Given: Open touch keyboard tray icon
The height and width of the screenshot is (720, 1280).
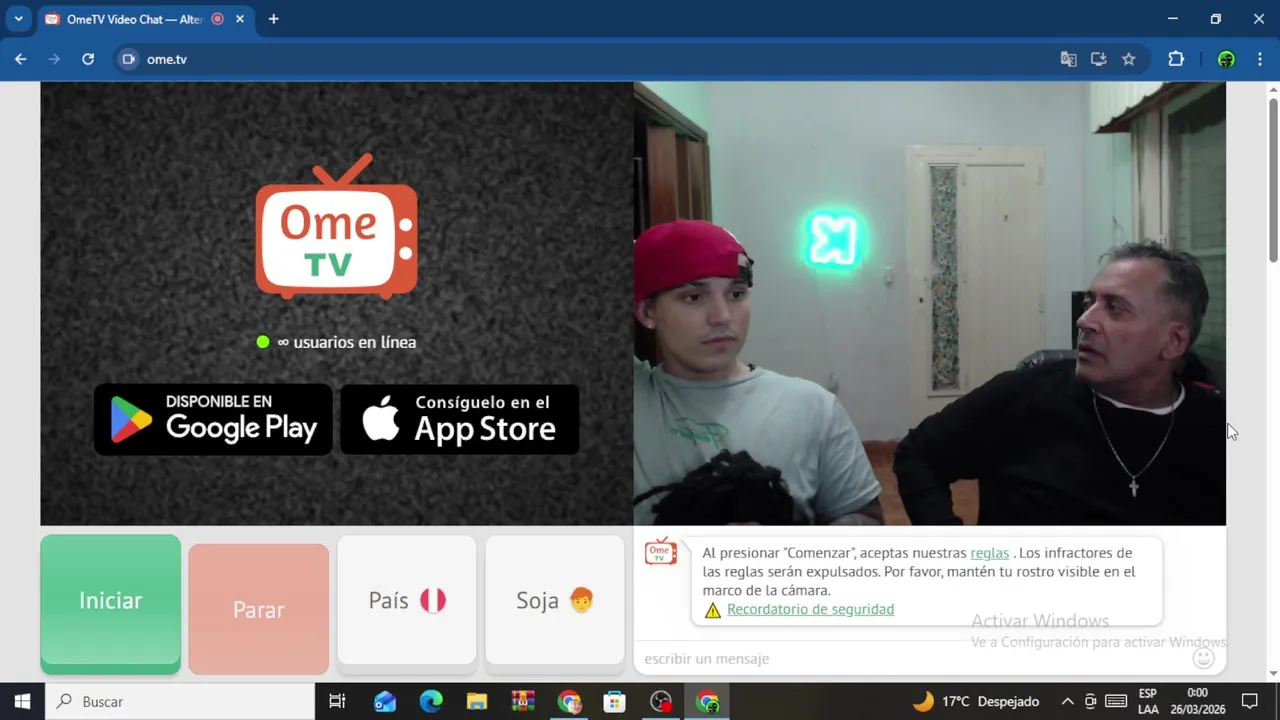Looking at the screenshot, I should [1116, 701].
